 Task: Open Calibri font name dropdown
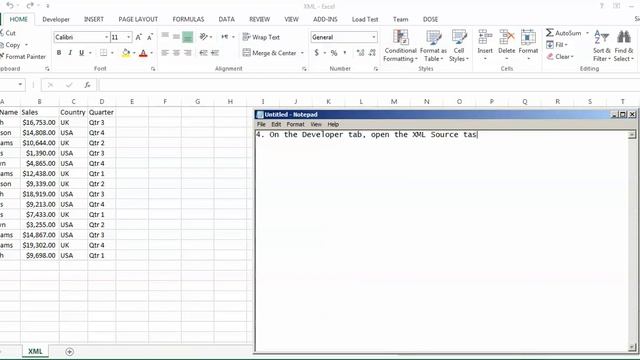[x=107, y=37]
